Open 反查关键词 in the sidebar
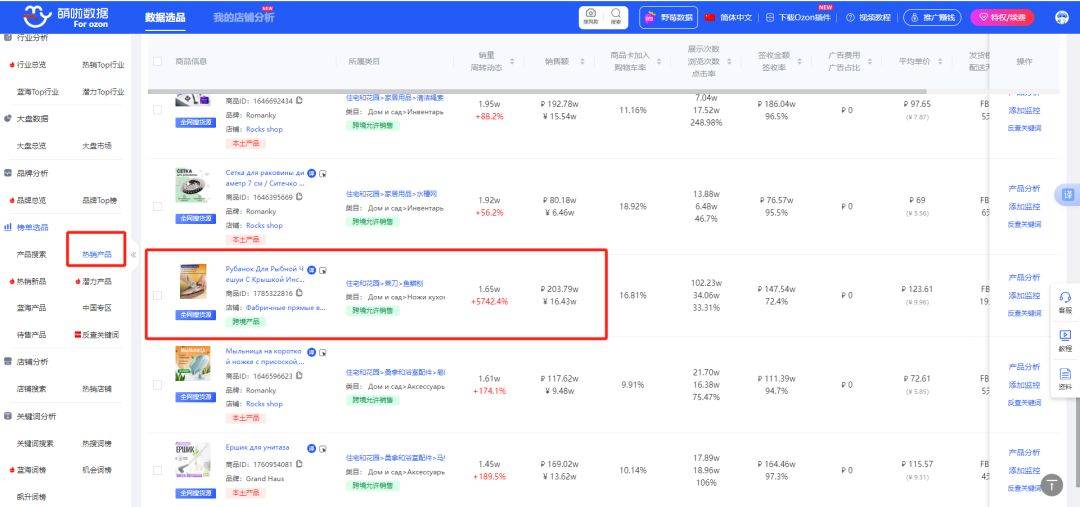 [x=101, y=335]
